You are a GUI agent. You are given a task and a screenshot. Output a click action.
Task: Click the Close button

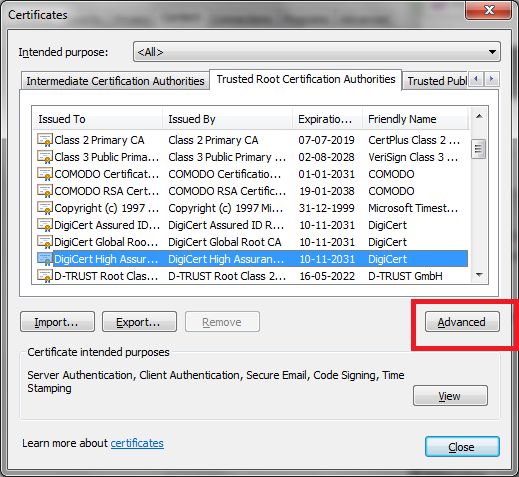point(462,447)
